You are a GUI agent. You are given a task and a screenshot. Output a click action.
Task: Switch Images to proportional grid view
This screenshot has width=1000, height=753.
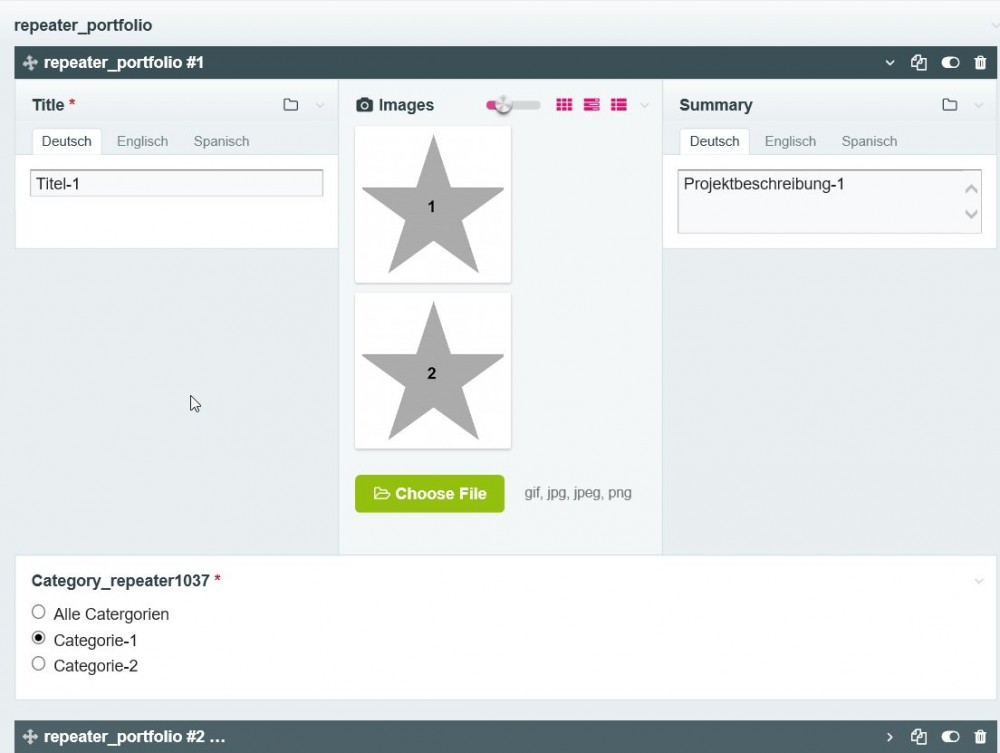[x=592, y=105]
